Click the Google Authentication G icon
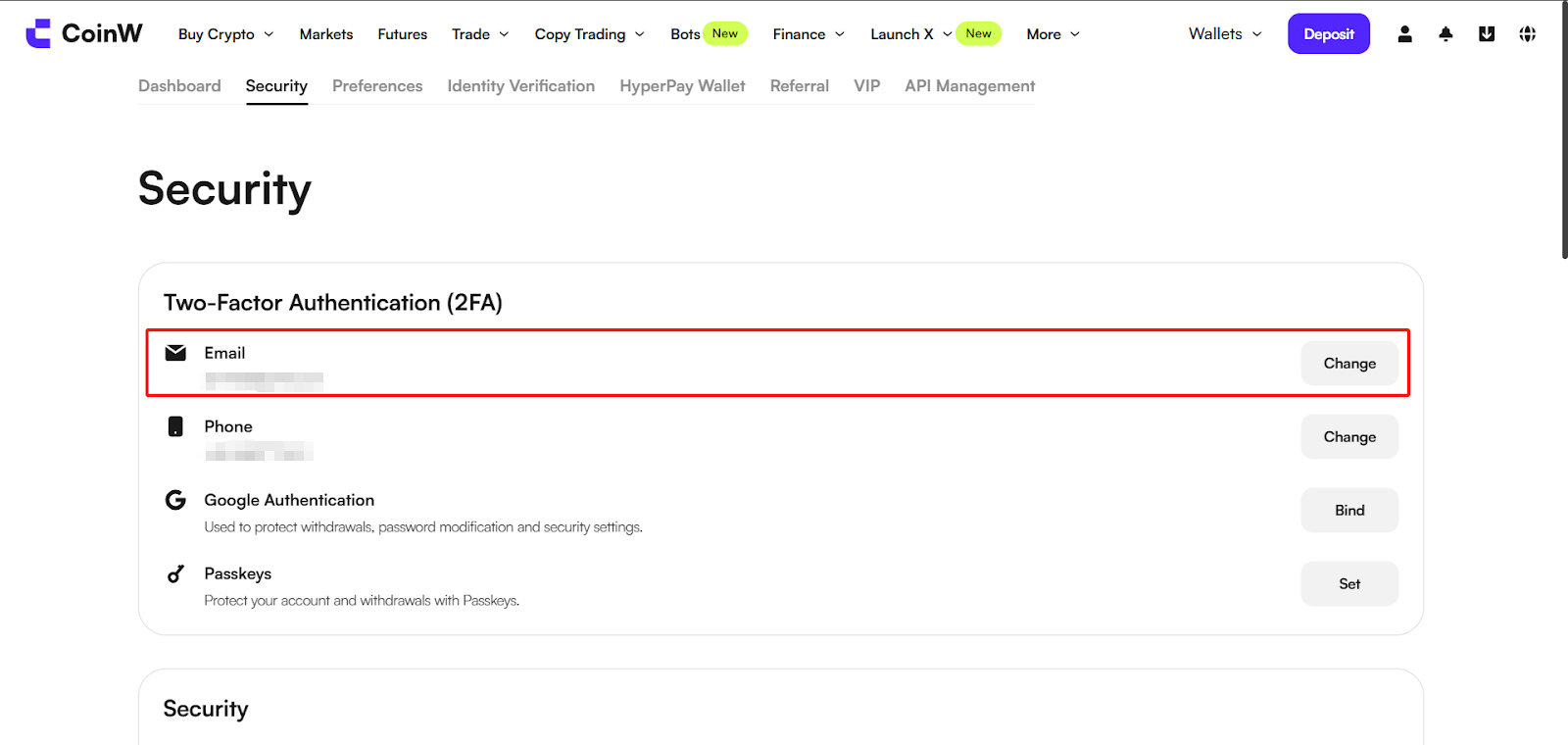Image resolution: width=1568 pixels, height=745 pixels. click(175, 500)
